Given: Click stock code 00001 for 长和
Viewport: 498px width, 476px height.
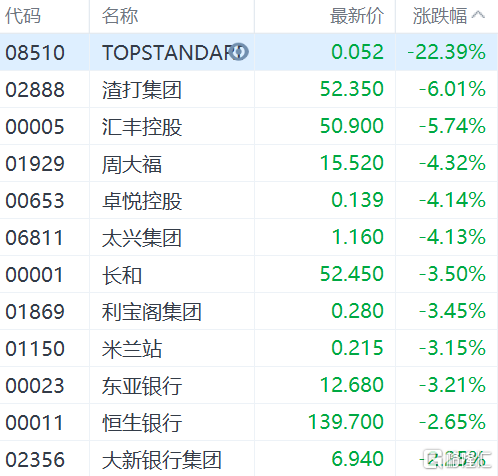Looking at the screenshot, I should coord(34,275).
